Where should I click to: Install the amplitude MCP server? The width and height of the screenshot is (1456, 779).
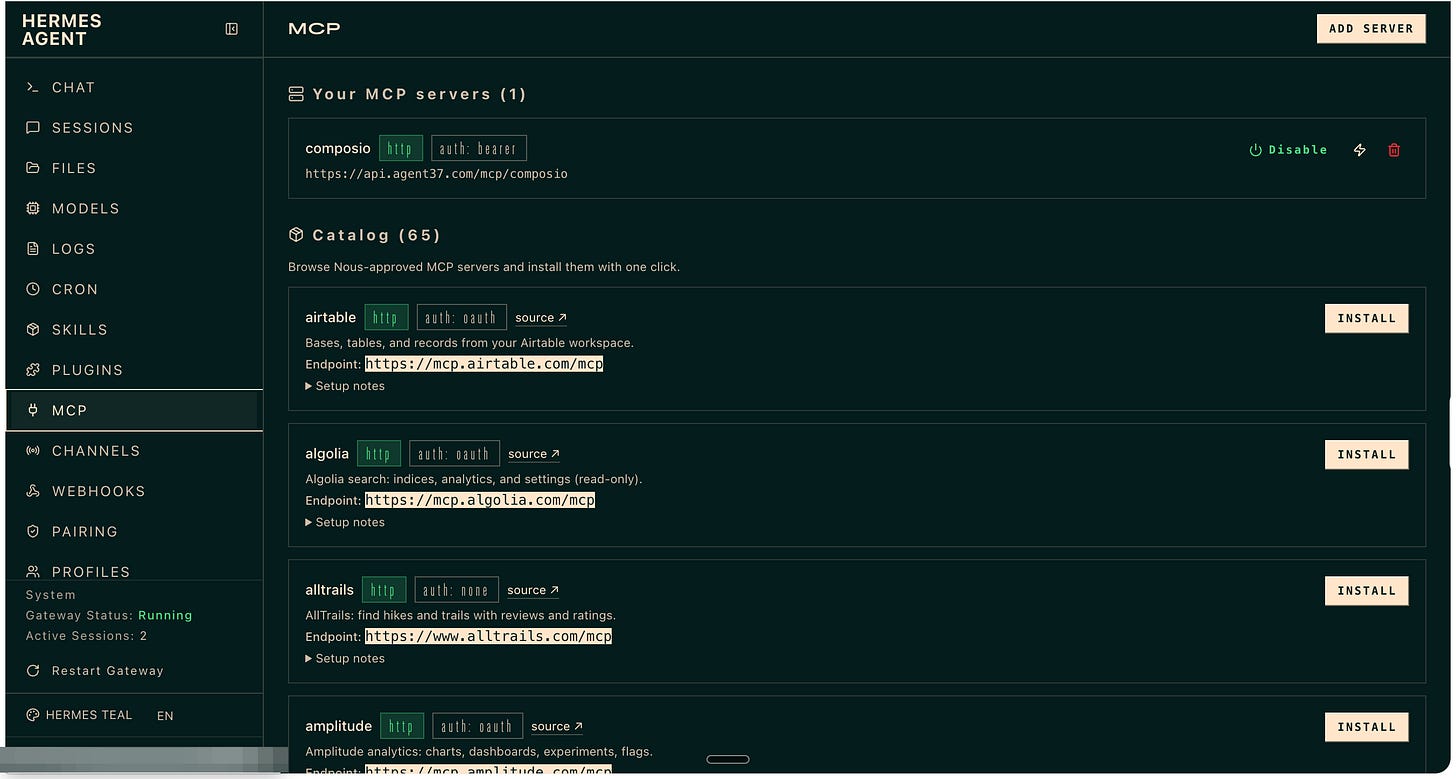1366,727
